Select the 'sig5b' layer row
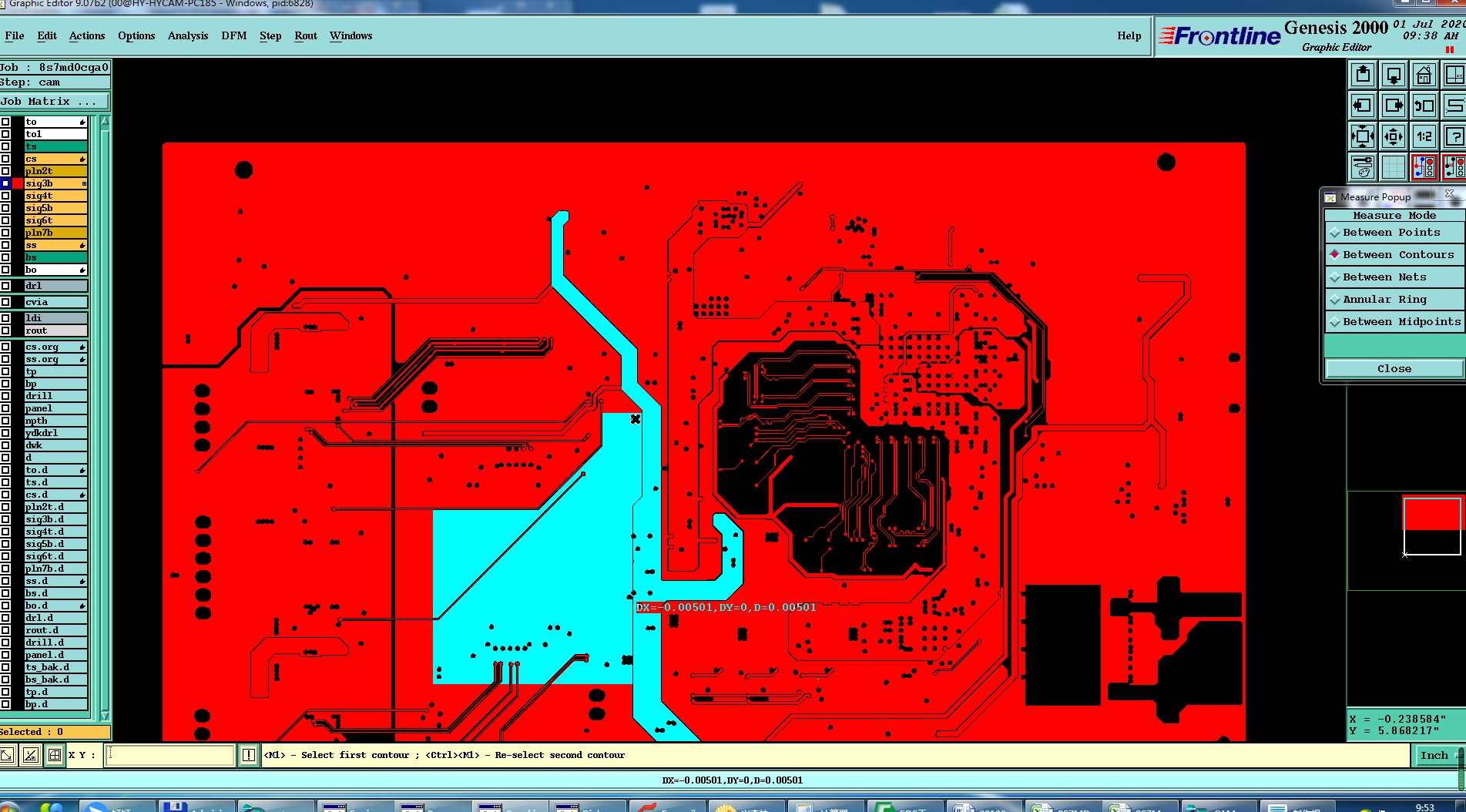Viewport: 1466px width, 812px height. click(x=55, y=208)
